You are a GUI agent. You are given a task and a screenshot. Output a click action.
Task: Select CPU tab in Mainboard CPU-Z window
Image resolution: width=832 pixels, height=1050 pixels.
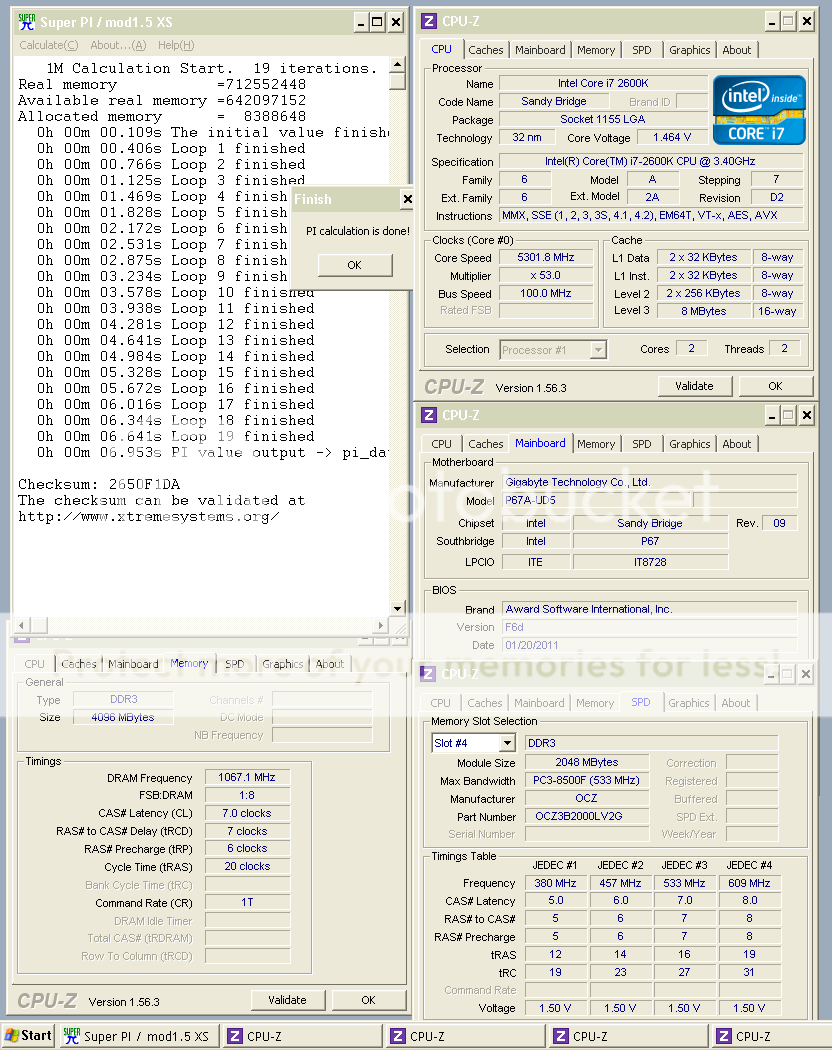tap(441, 444)
